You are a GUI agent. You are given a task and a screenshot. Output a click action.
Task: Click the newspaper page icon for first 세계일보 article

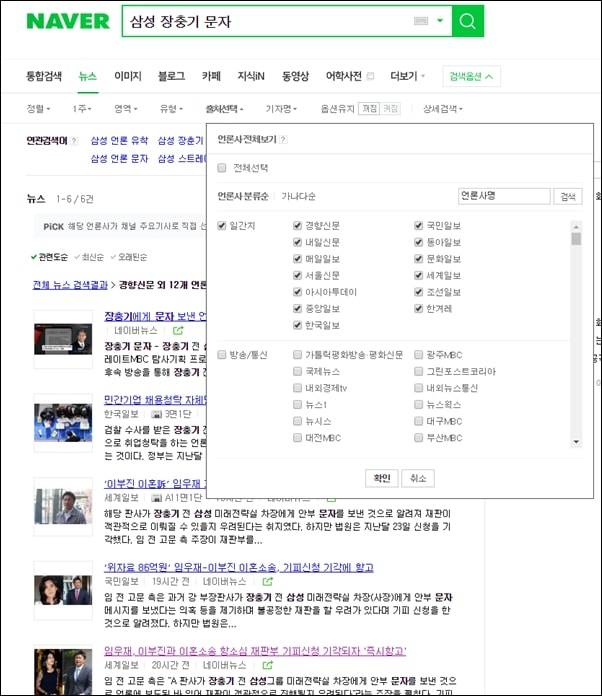click(x=156, y=498)
